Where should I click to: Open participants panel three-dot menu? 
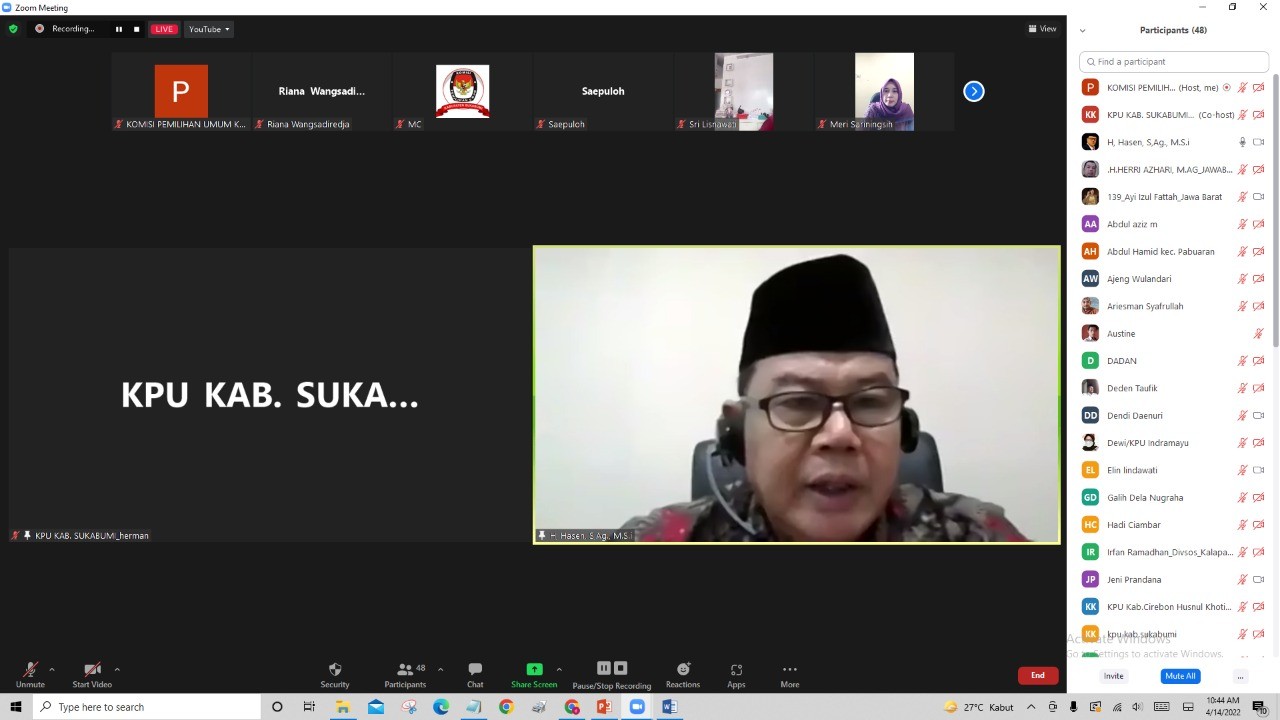(1240, 676)
